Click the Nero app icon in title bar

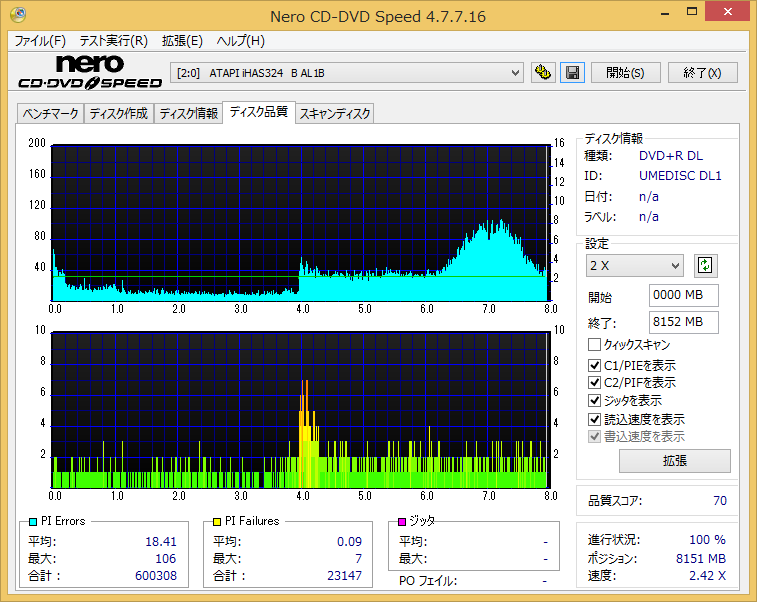(x=18, y=15)
